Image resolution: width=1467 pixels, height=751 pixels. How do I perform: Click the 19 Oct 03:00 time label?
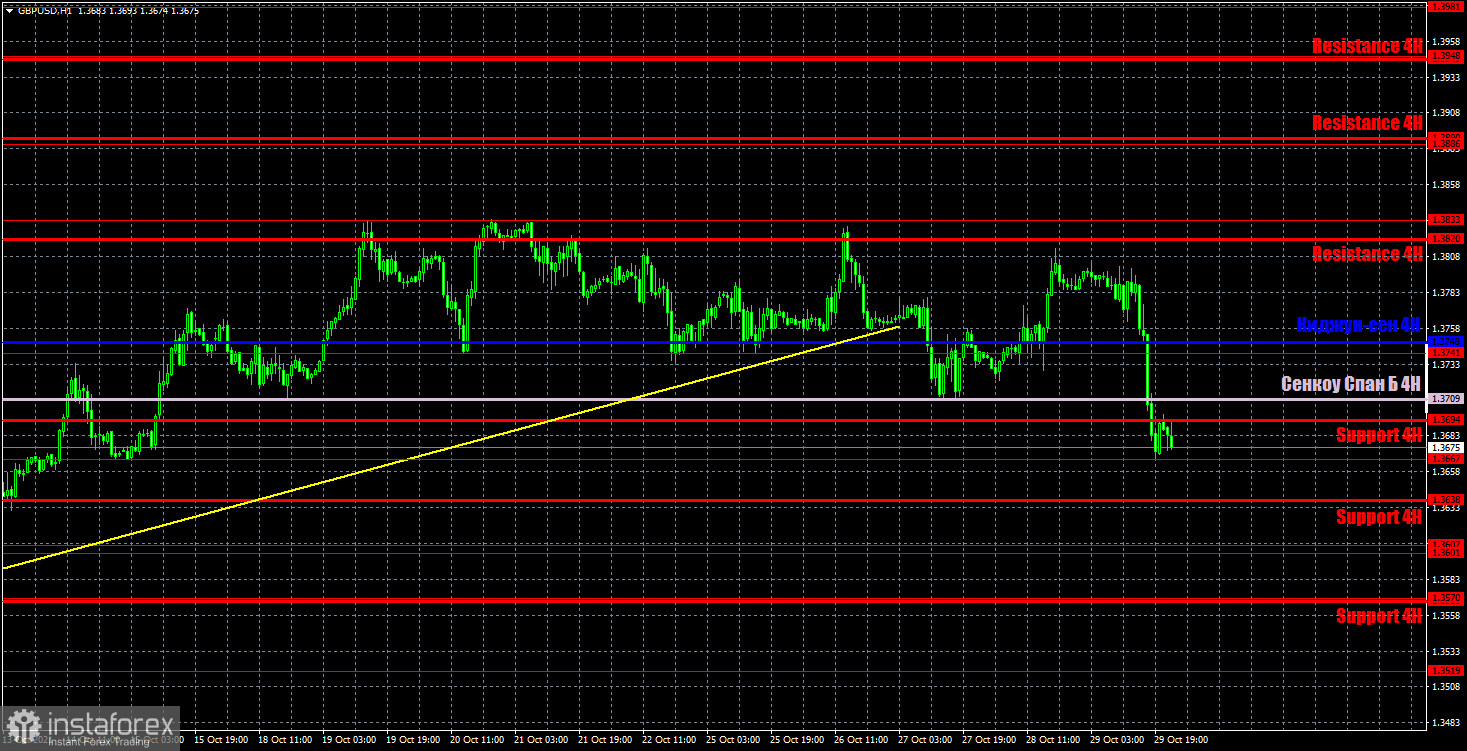(350, 741)
